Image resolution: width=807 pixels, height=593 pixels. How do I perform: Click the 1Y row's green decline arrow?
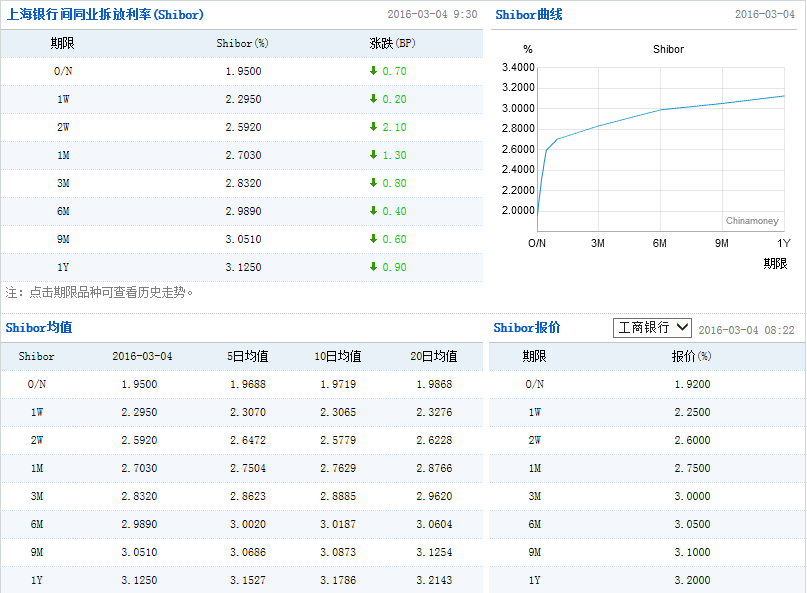point(373,267)
